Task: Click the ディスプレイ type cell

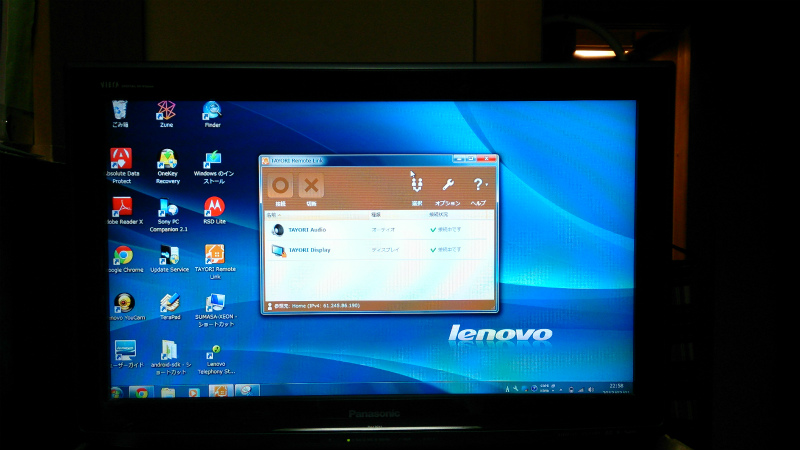Action: (385, 250)
